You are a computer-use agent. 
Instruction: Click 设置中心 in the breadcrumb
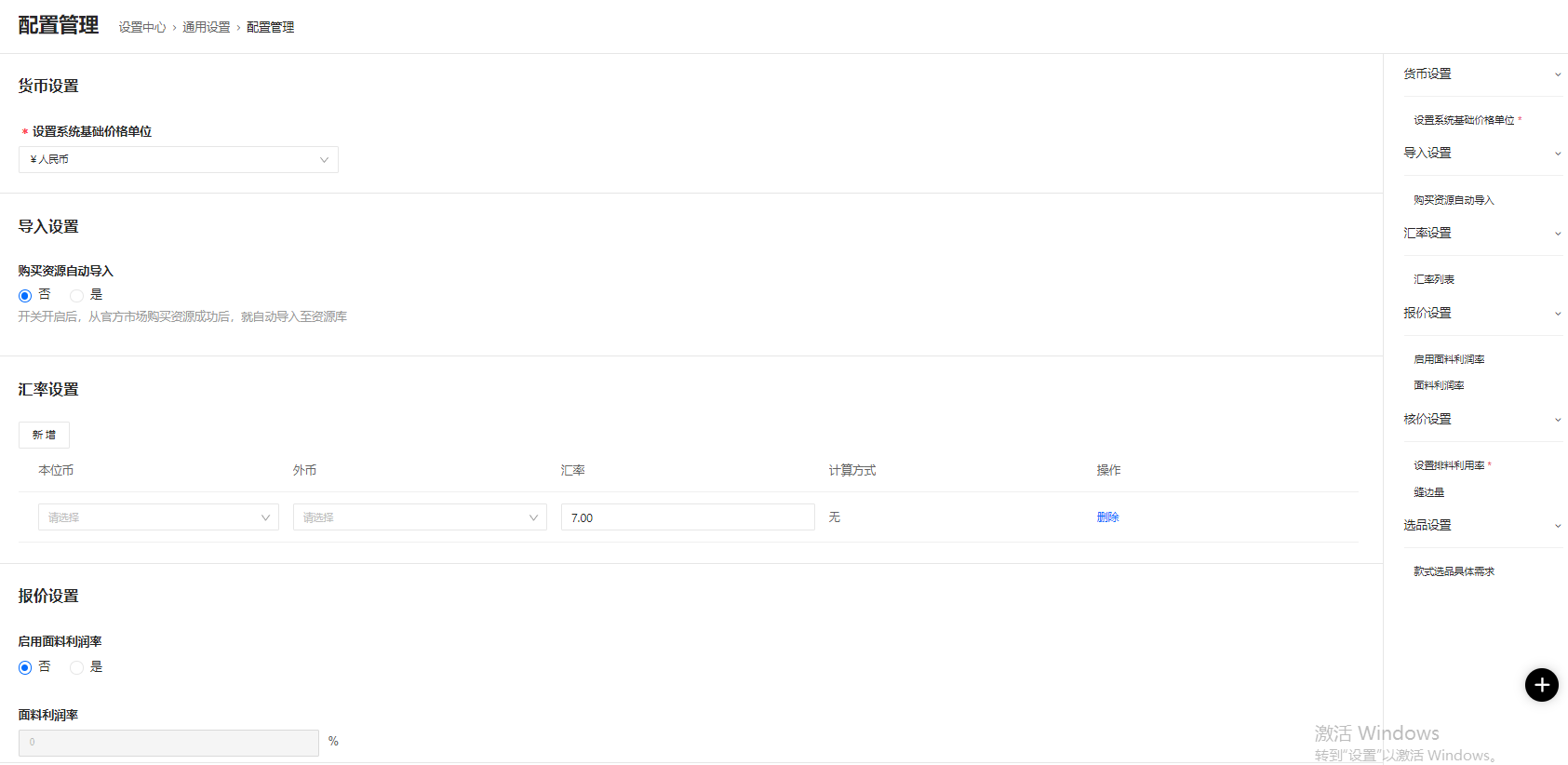coord(142,28)
